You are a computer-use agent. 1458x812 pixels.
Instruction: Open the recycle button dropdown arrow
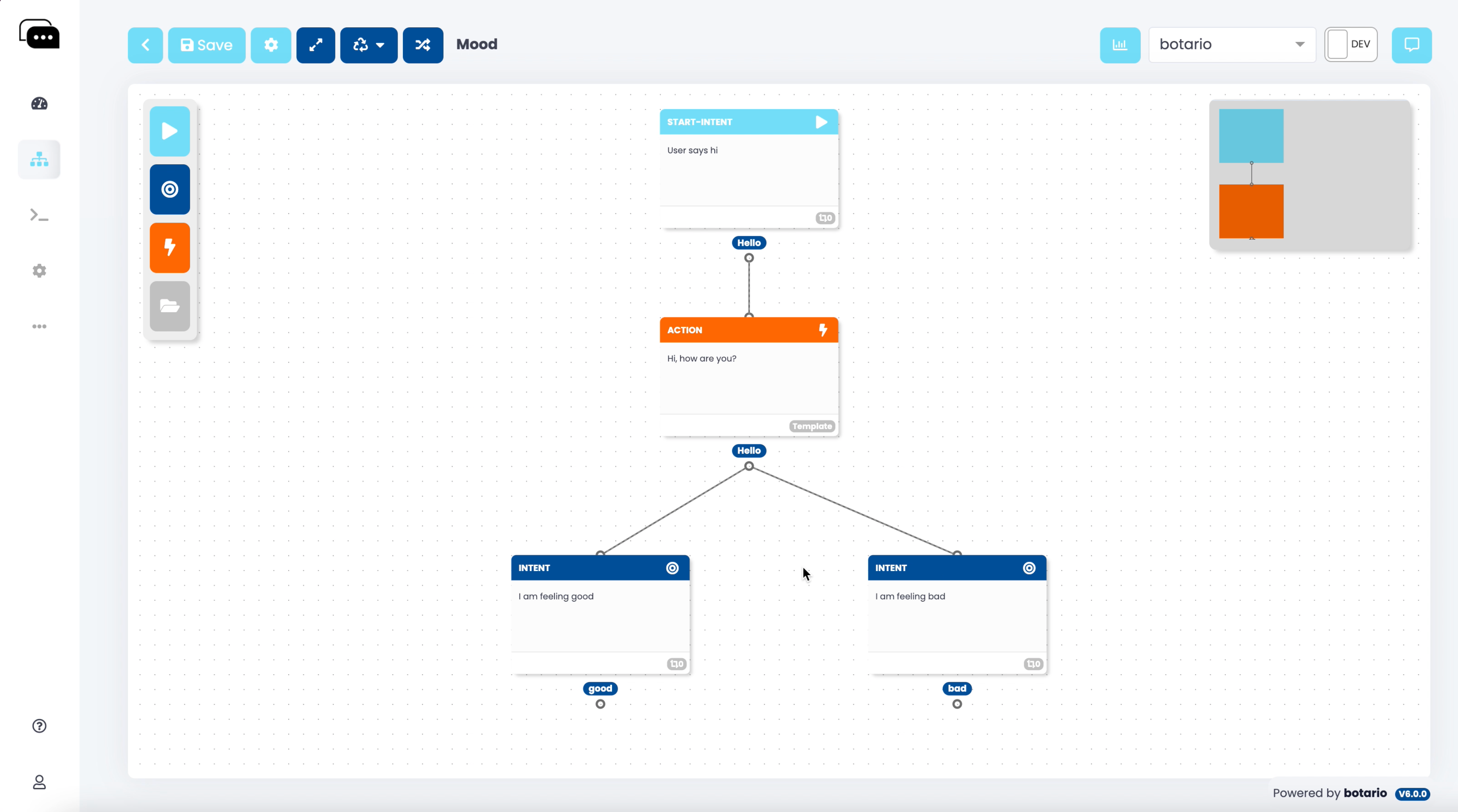coord(380,45)
